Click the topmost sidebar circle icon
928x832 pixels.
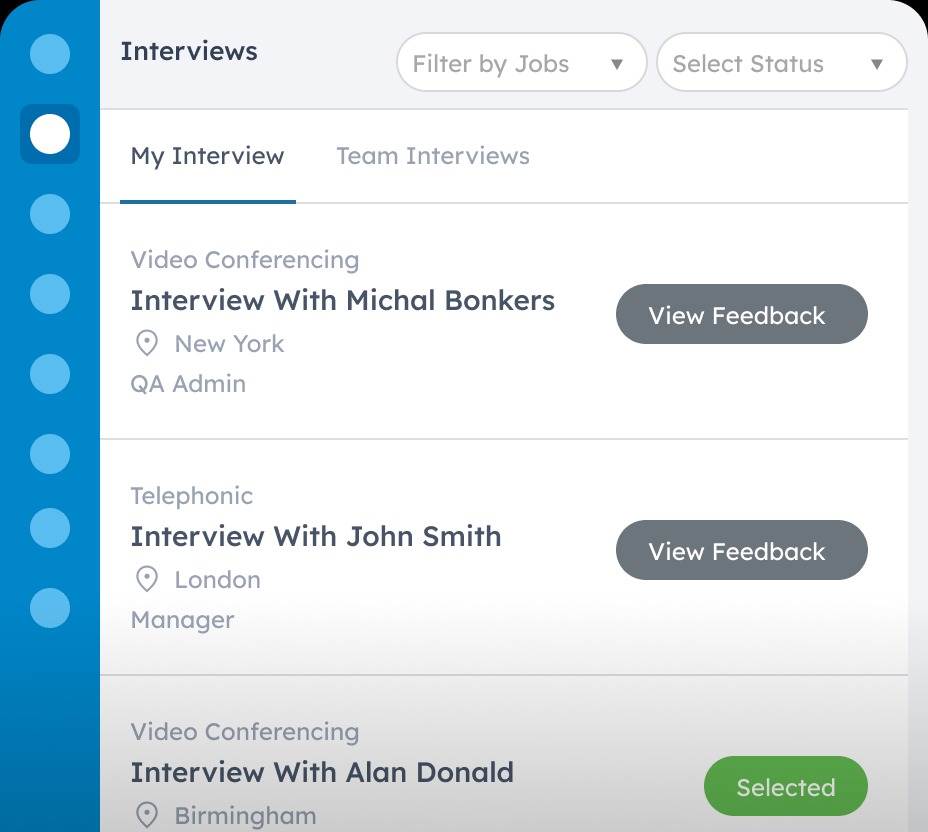[50, 55]
